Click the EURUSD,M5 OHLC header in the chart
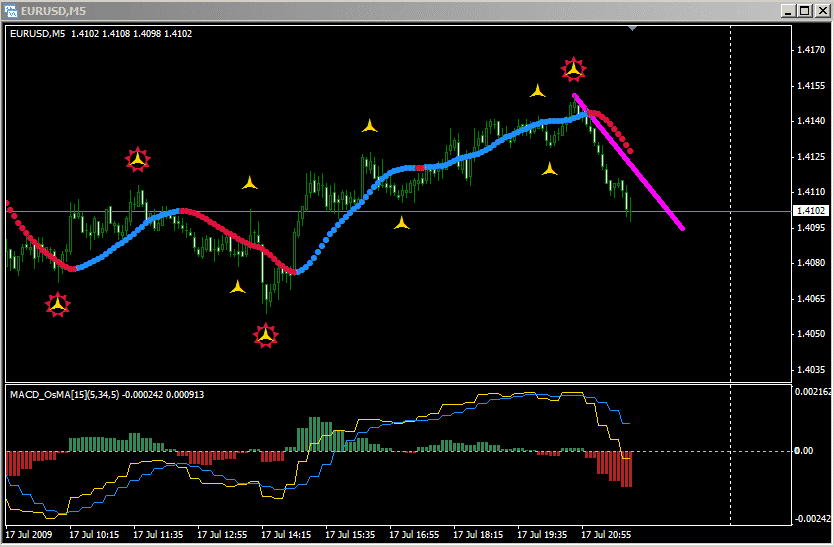The width and height of the screenshot is (834, 547). click(101, 34)
